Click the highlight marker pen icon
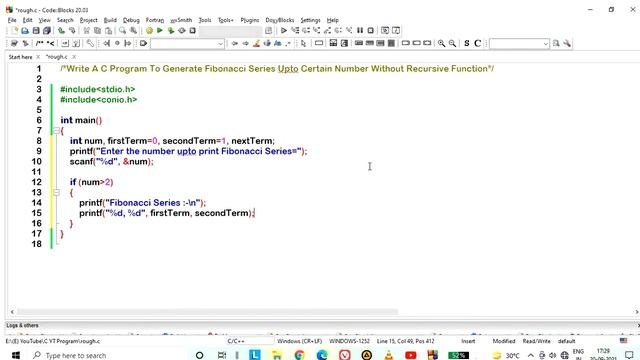Image resolution: width=640 pixels, height=360 pixels. [256, 43]
